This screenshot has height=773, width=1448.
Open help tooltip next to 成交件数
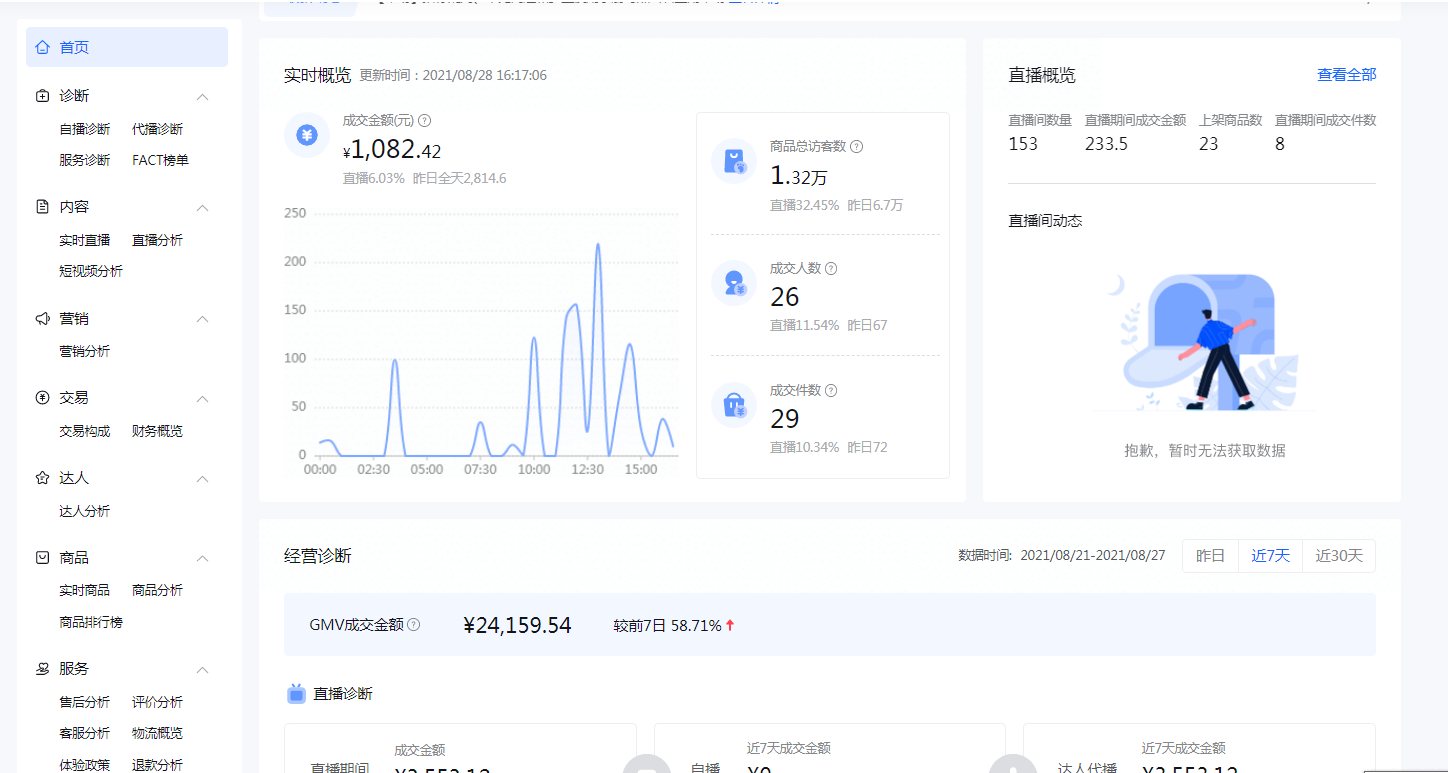tap(831, 391)
